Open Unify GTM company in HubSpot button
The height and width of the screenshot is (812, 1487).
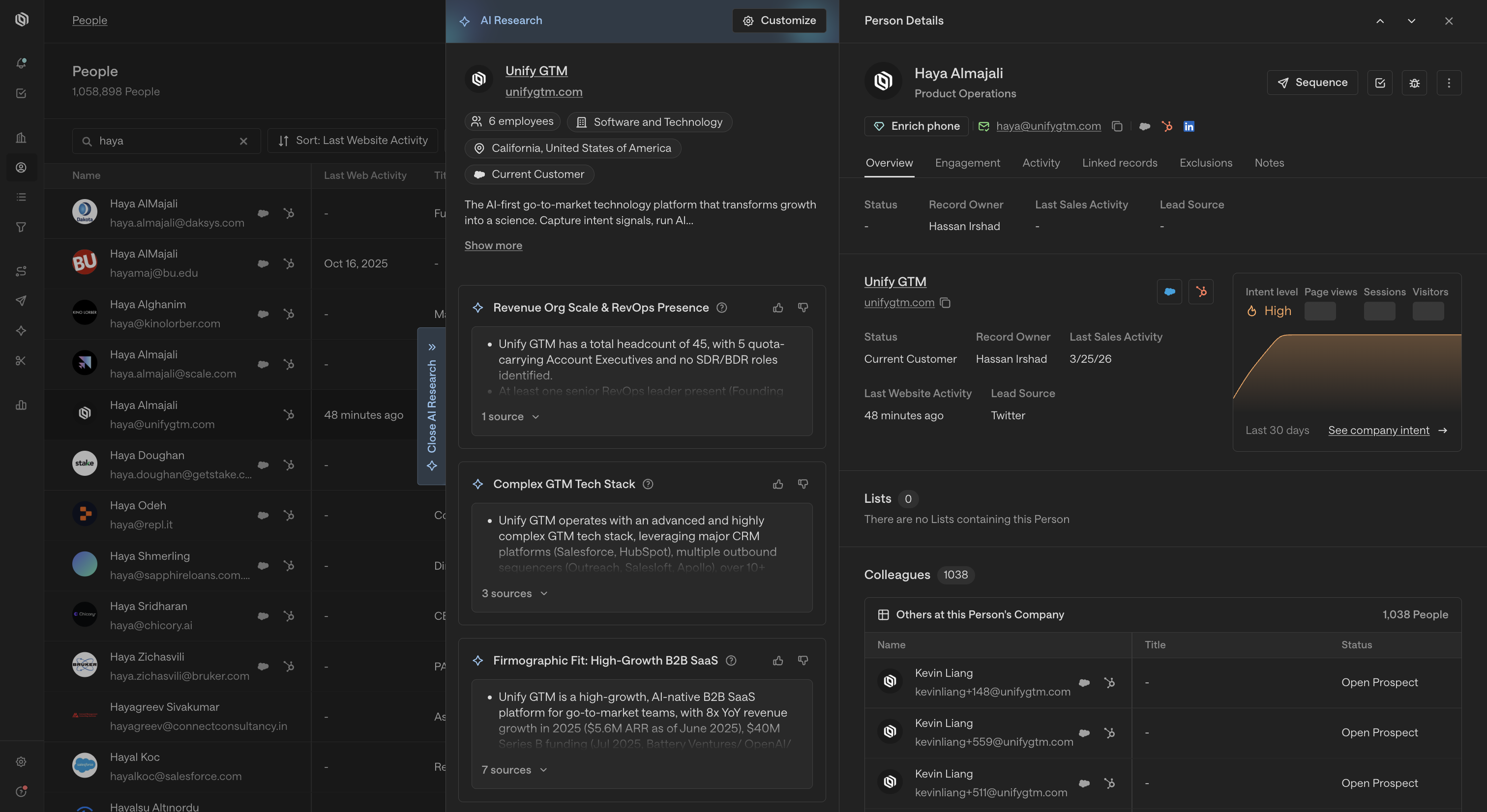click(x=1201, y=291)
